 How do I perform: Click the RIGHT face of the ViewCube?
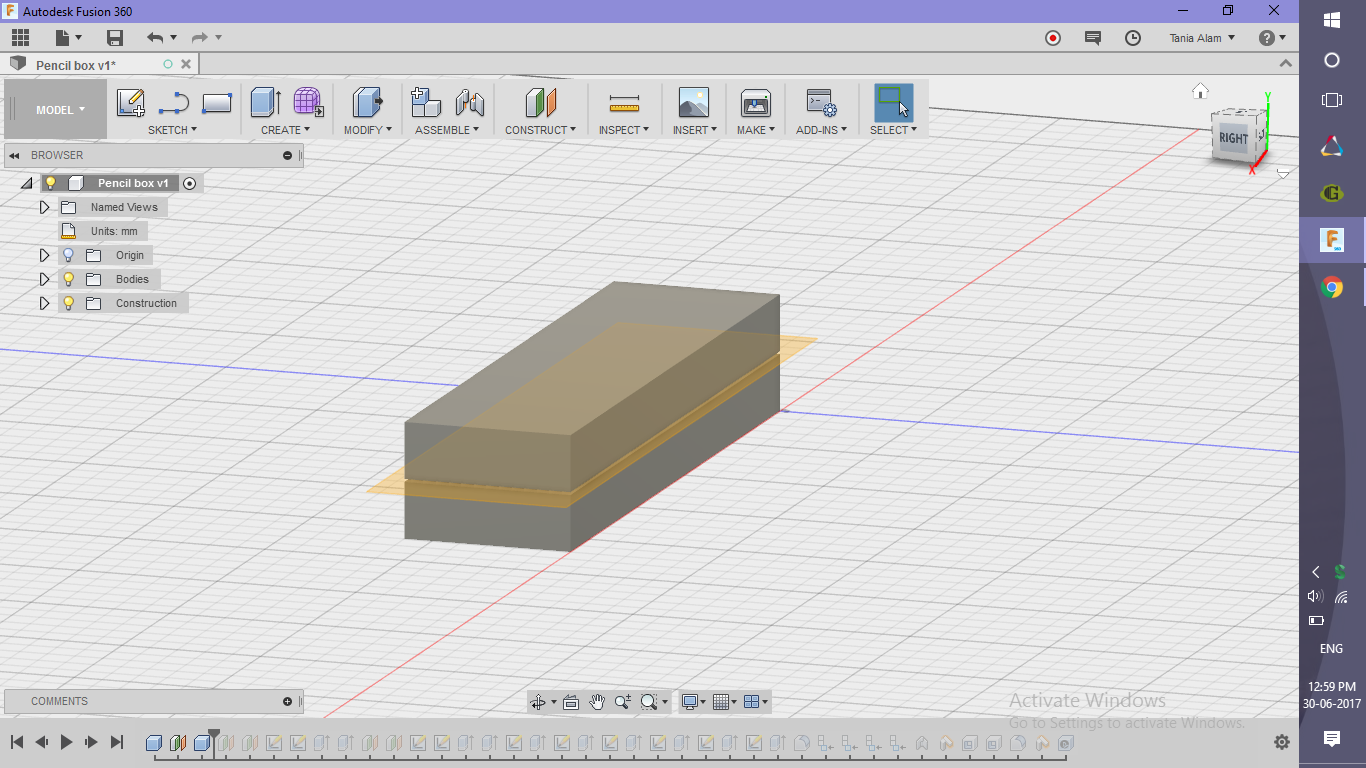1233,139
